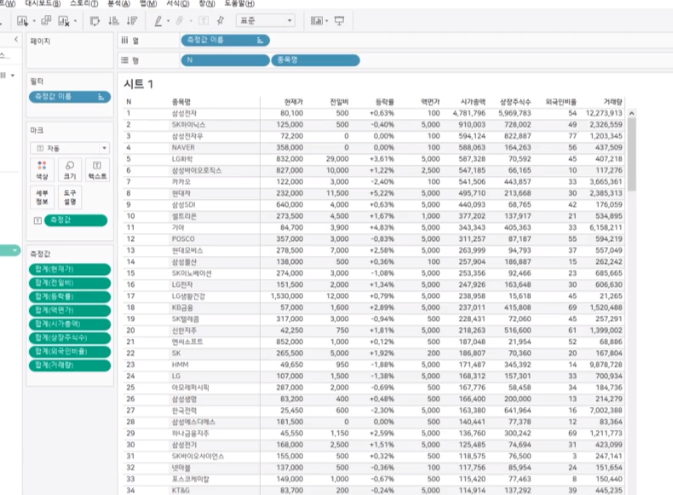Click the Highlight pen toolbar icon

tap(158, 21)
